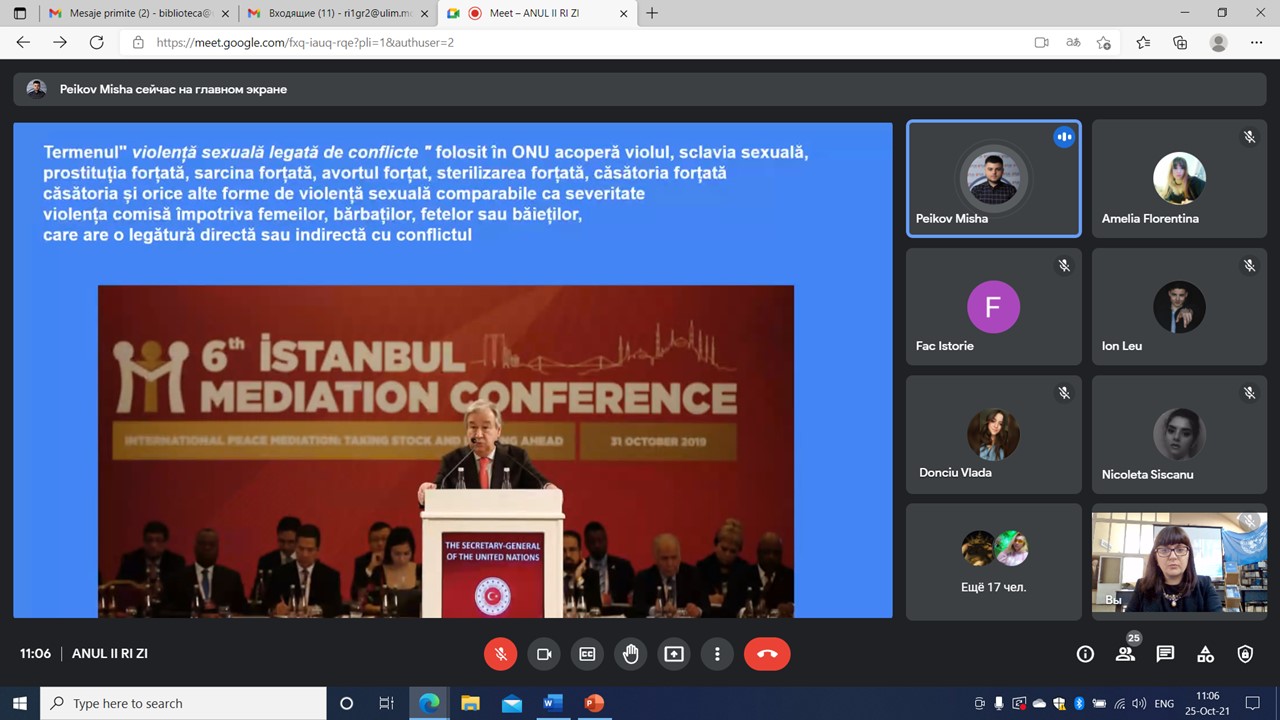This screenshot has height=720, width=1280.
Task: Click your own video tile
Action: [1179, 562]
